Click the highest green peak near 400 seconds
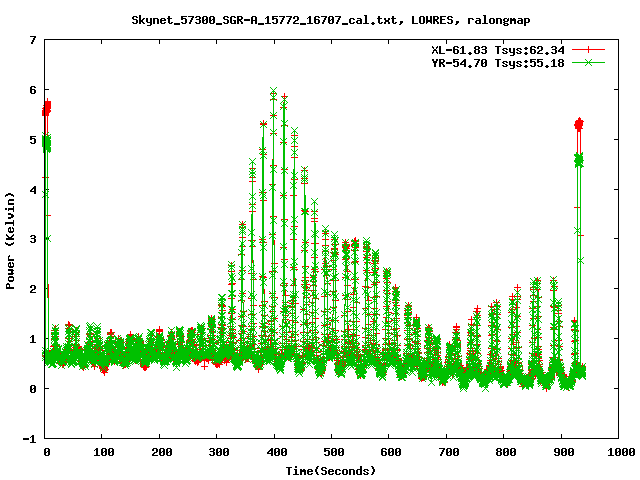 point(273,90)
